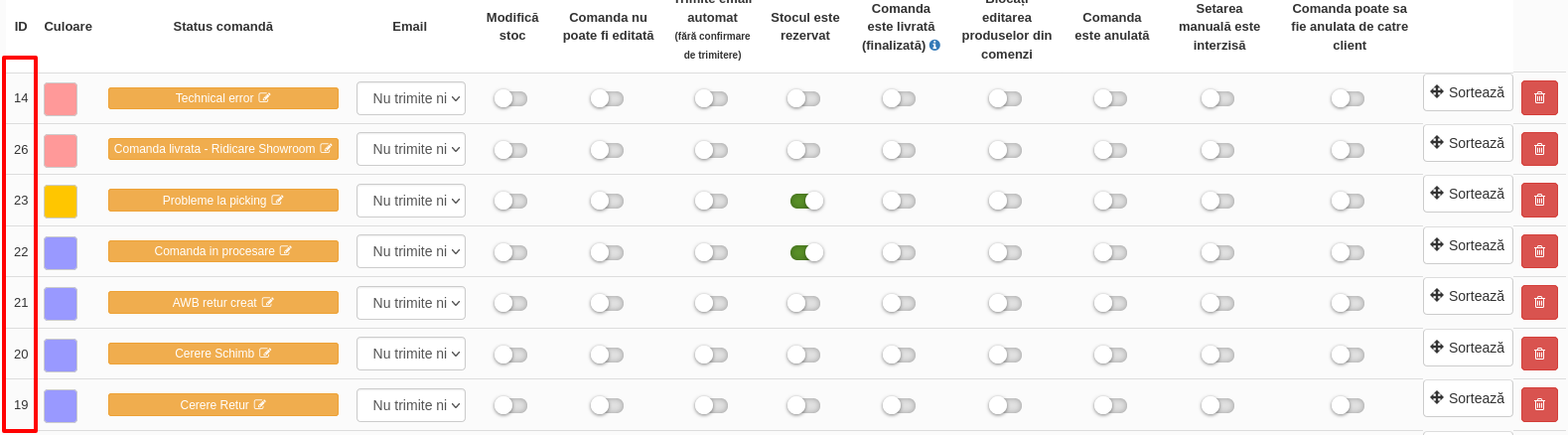Click Sortează button for Cerere Schimb row
This screenshot has width=1568, height=435.
1468,348
